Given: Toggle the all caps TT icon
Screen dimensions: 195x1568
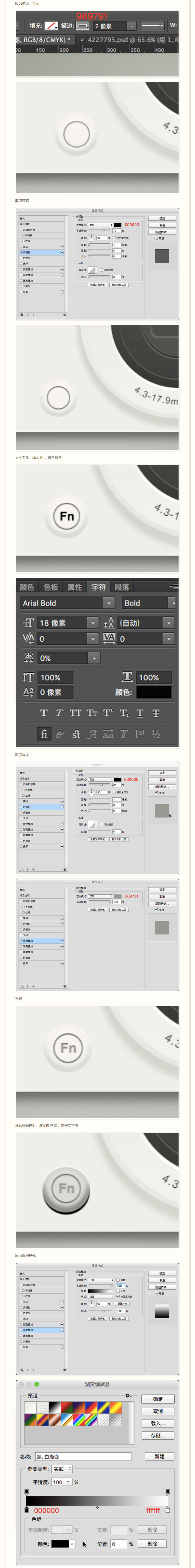Looking at the screenshot, I should point(75,713).
